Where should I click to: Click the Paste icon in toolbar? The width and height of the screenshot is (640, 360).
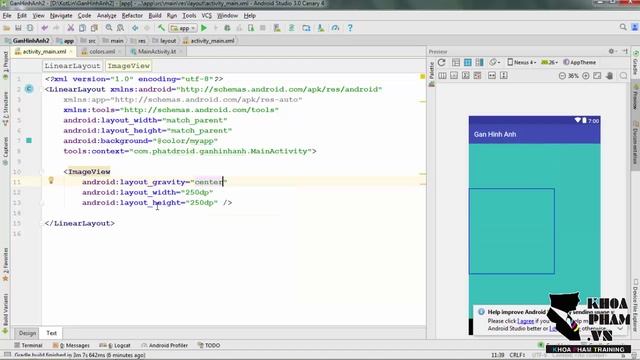[x=94, y=28]
